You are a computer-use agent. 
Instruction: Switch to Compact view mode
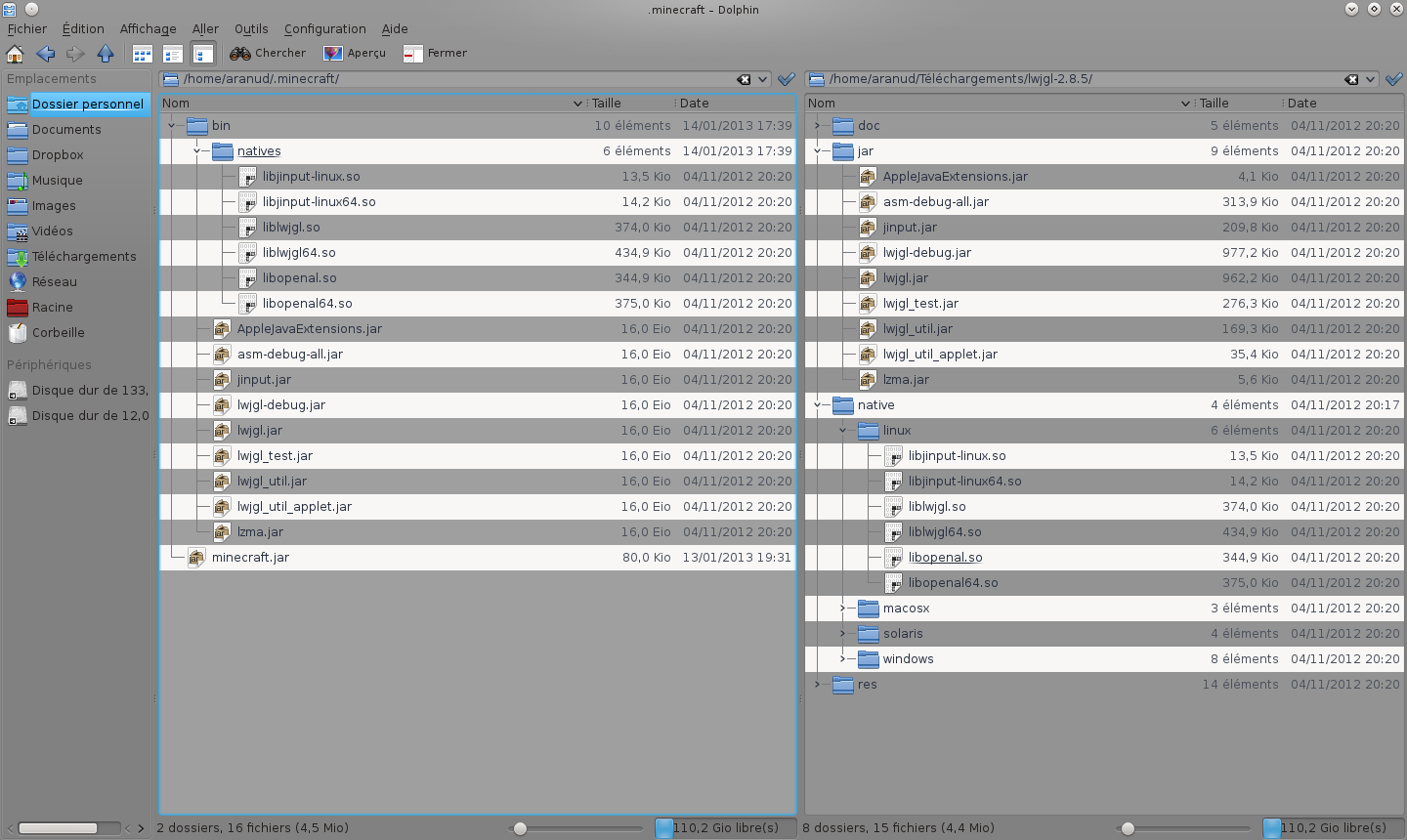tap(173, 54)
